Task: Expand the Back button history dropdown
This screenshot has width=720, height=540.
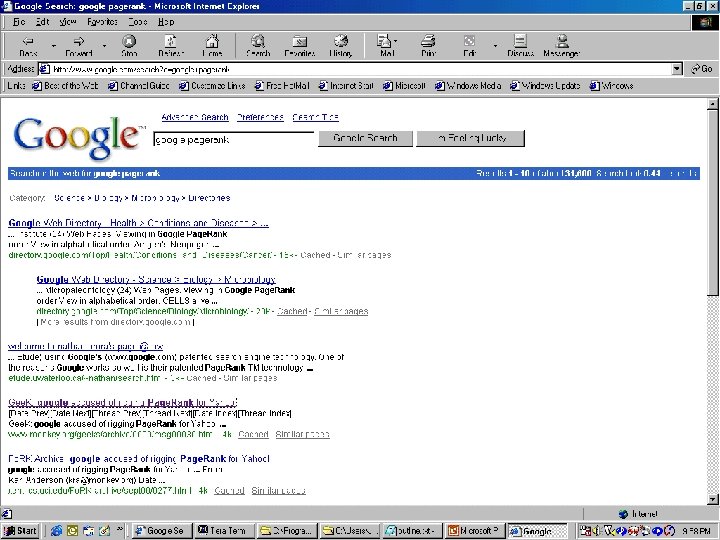Action: click(54, 46)
